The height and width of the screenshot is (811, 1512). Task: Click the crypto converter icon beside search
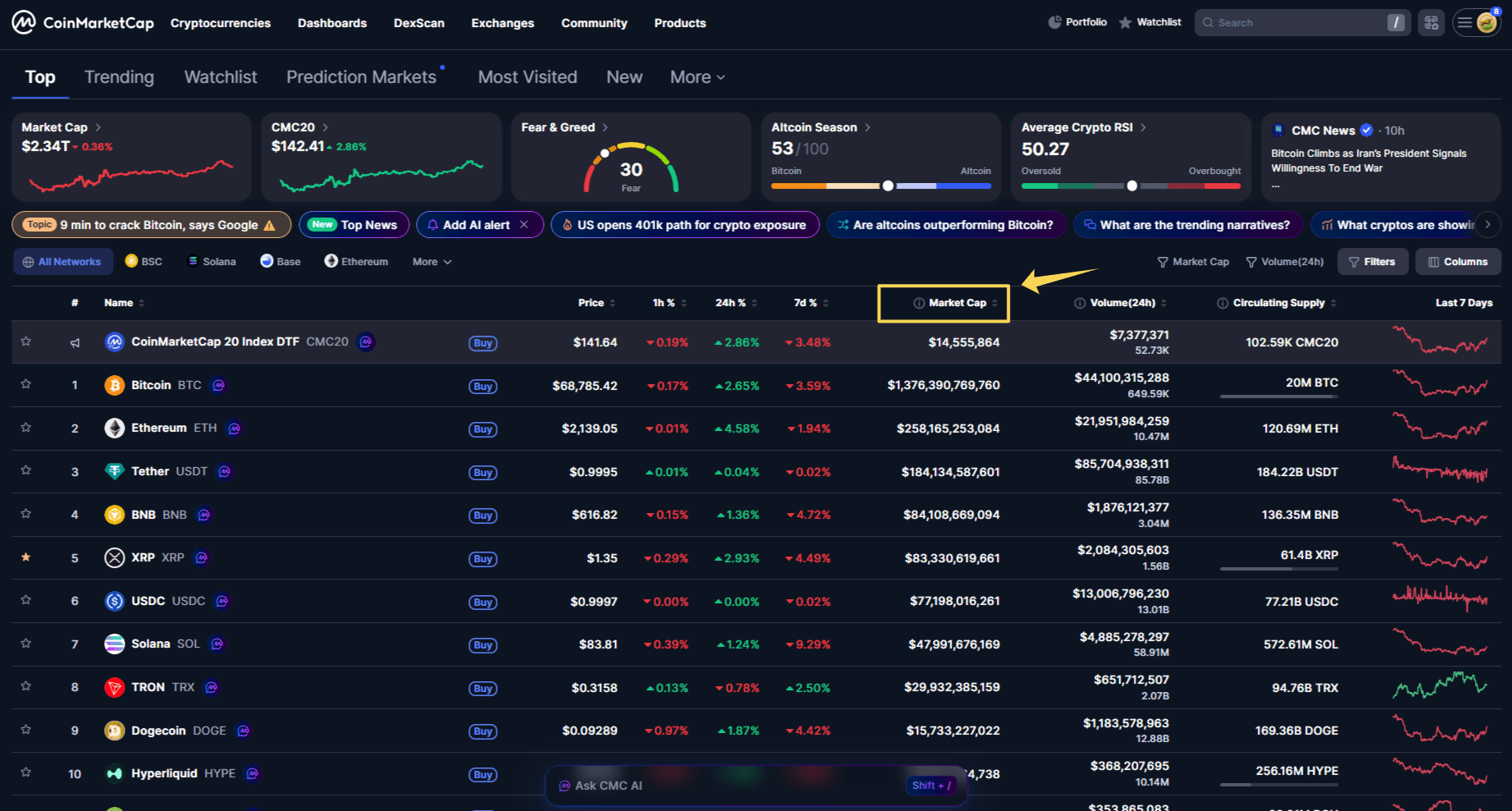pos(1431,22)
